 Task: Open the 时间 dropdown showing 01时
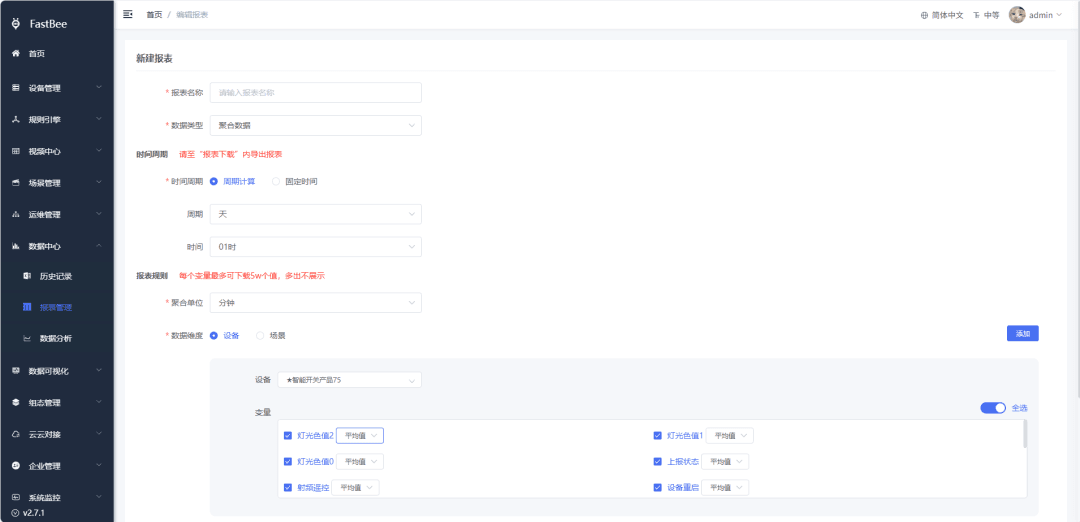[315, 247]
